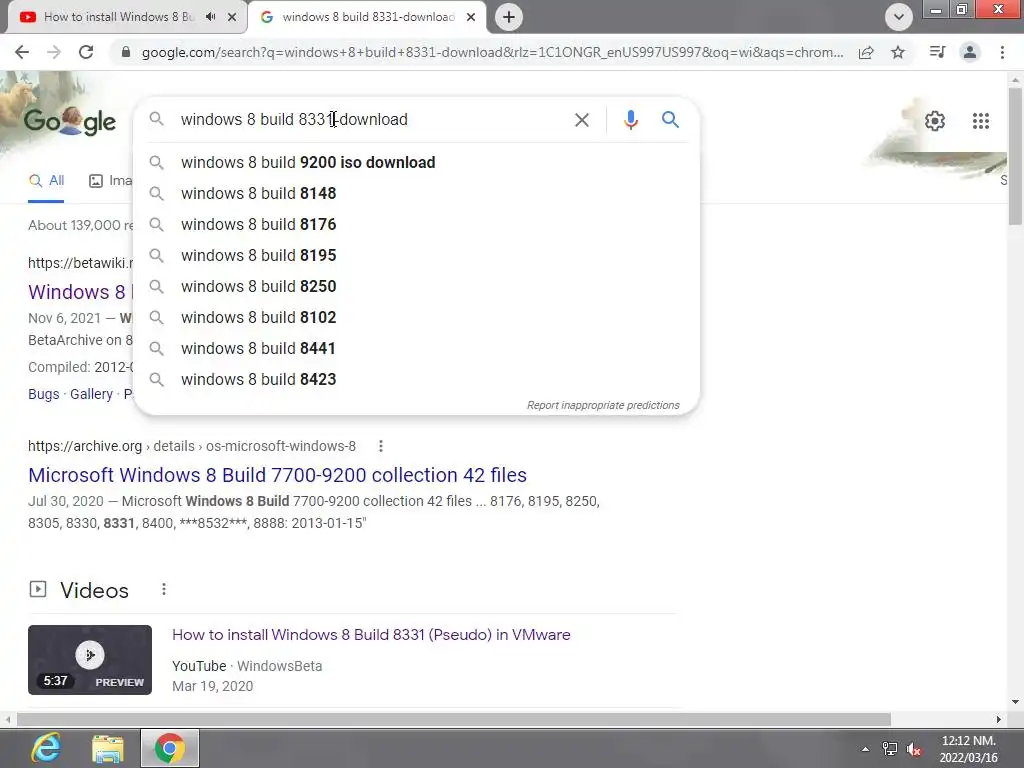Open the taskbar clock showing 12:12
The image size is (1024, 768).
coord(968,749)
